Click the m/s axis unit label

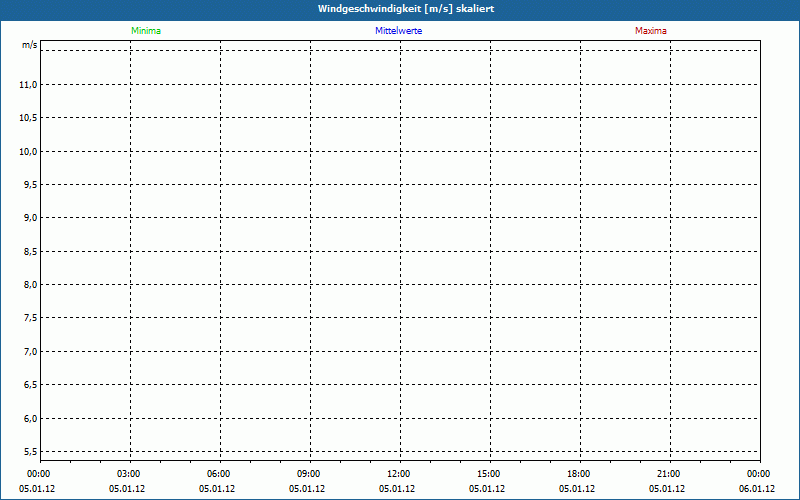(x=30, y=45)
